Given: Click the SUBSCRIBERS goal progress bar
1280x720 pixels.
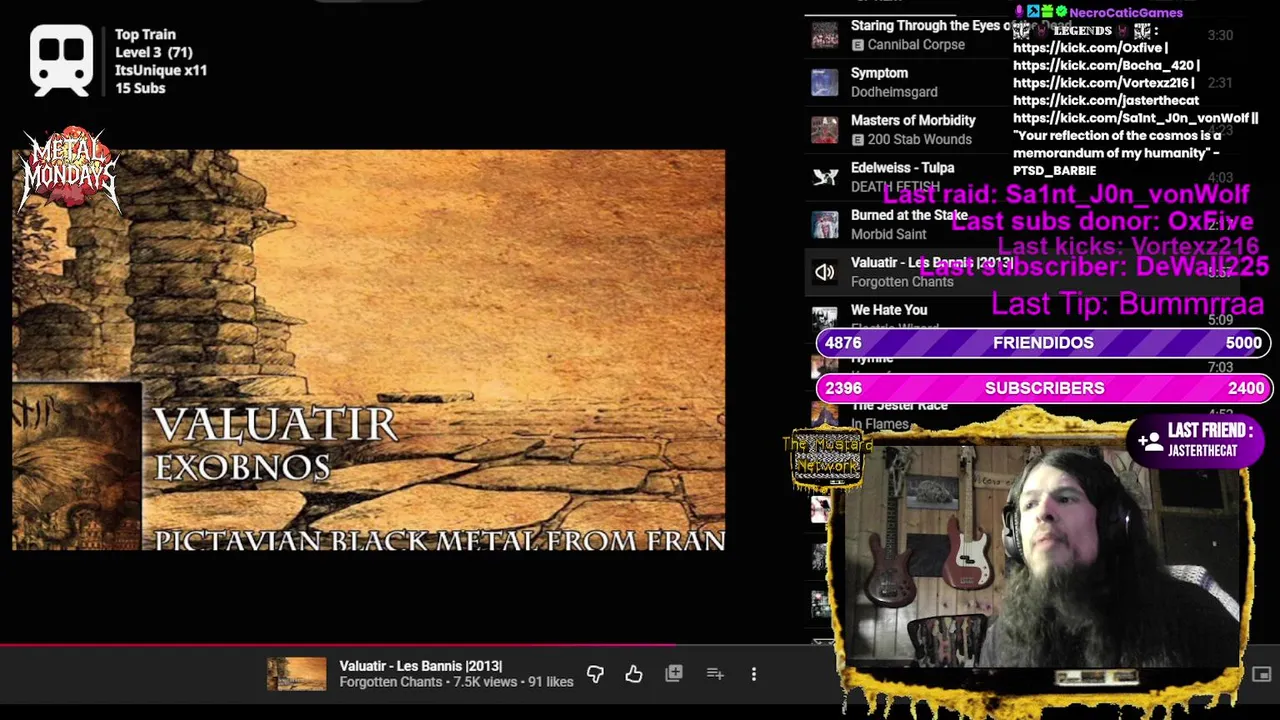Looking at the screenshot, I should [x=1043, y=388].
